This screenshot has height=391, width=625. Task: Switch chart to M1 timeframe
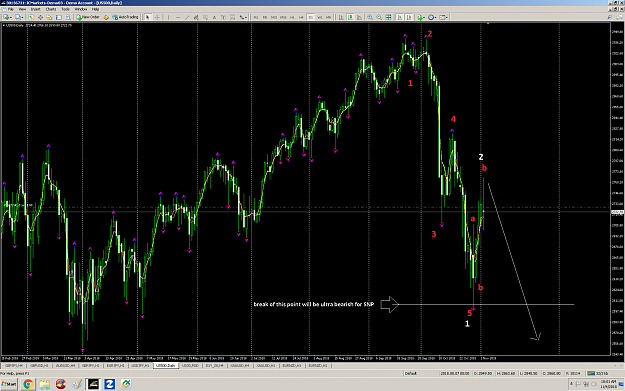256,17
